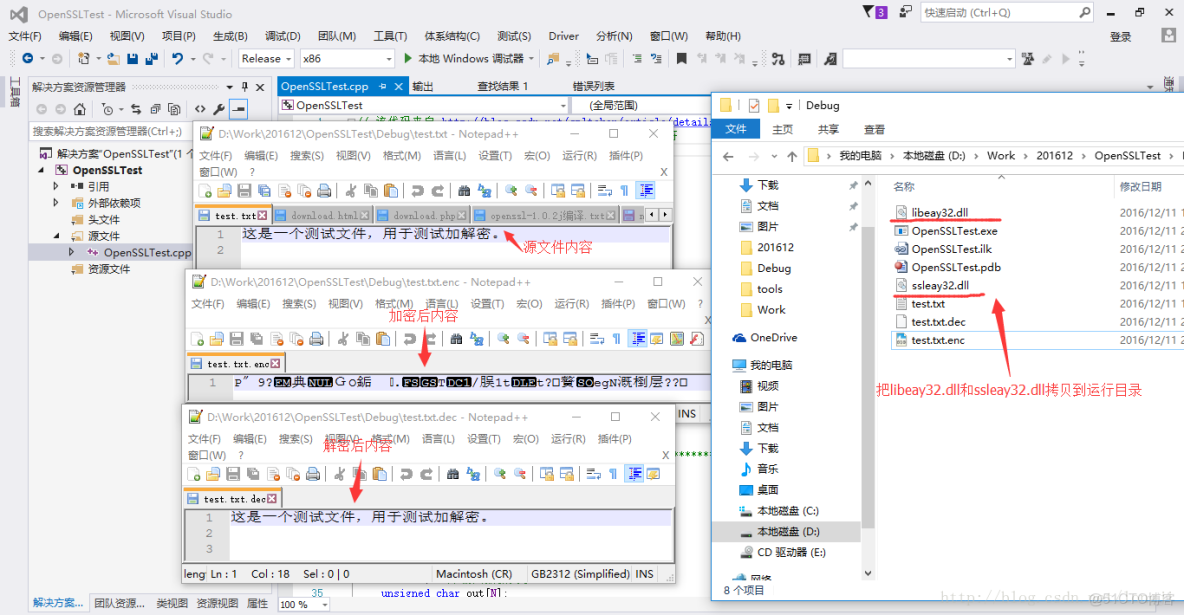
Task: Navigate to Work in the Explorer address bar
Action: click(x=1000, y=156)
